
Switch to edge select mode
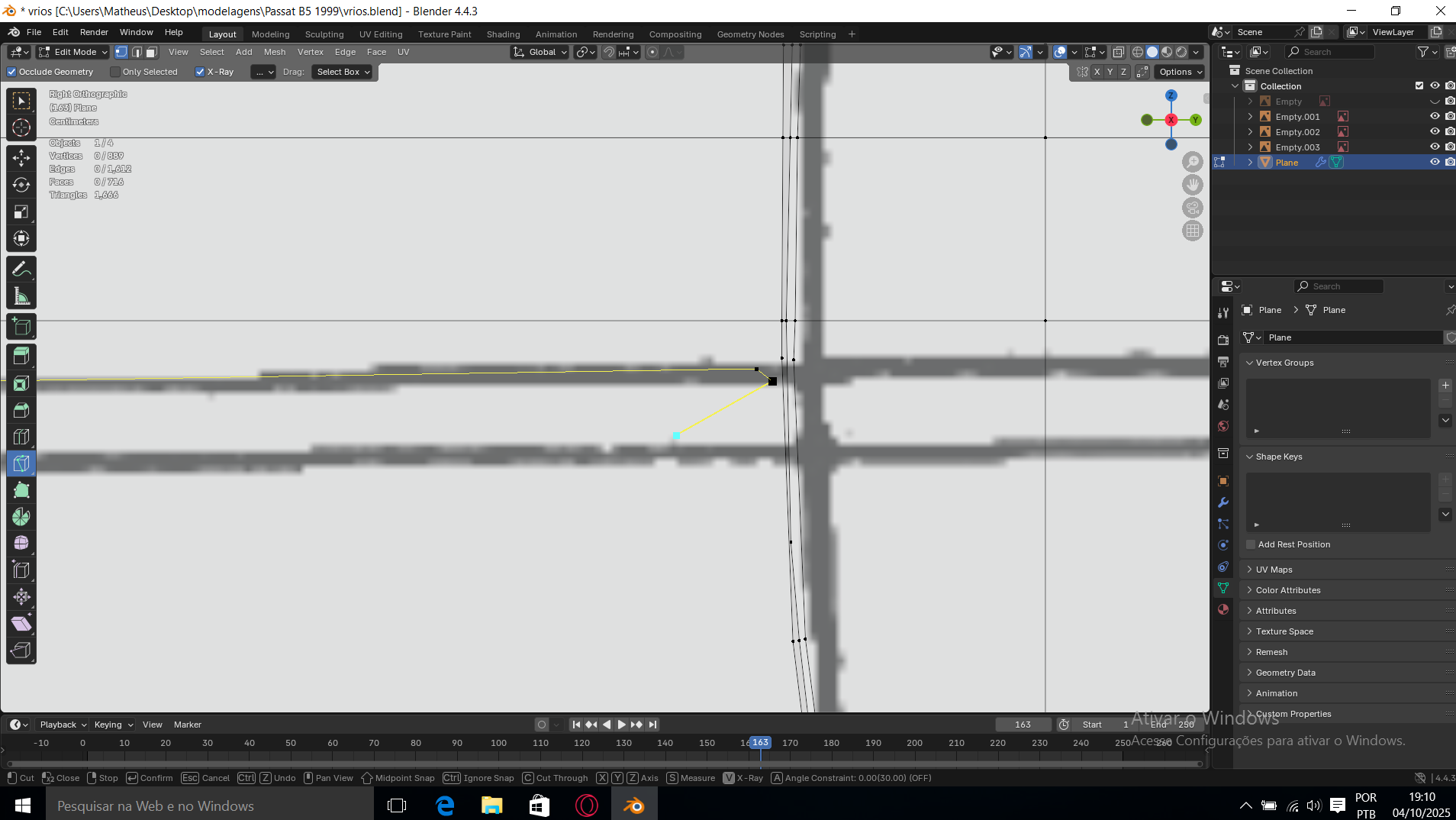pos(137,52)
